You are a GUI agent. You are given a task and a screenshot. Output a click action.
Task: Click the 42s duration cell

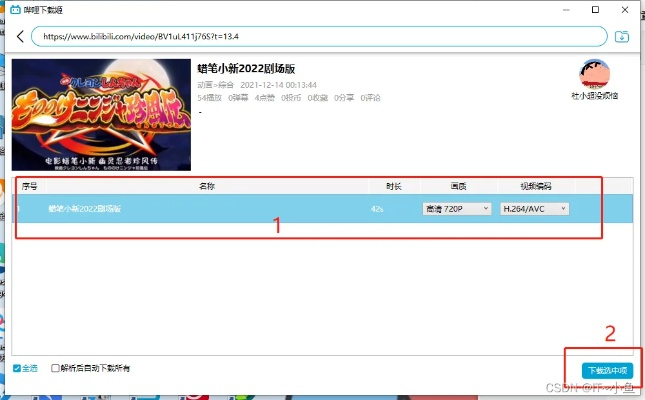pos(377,209)
